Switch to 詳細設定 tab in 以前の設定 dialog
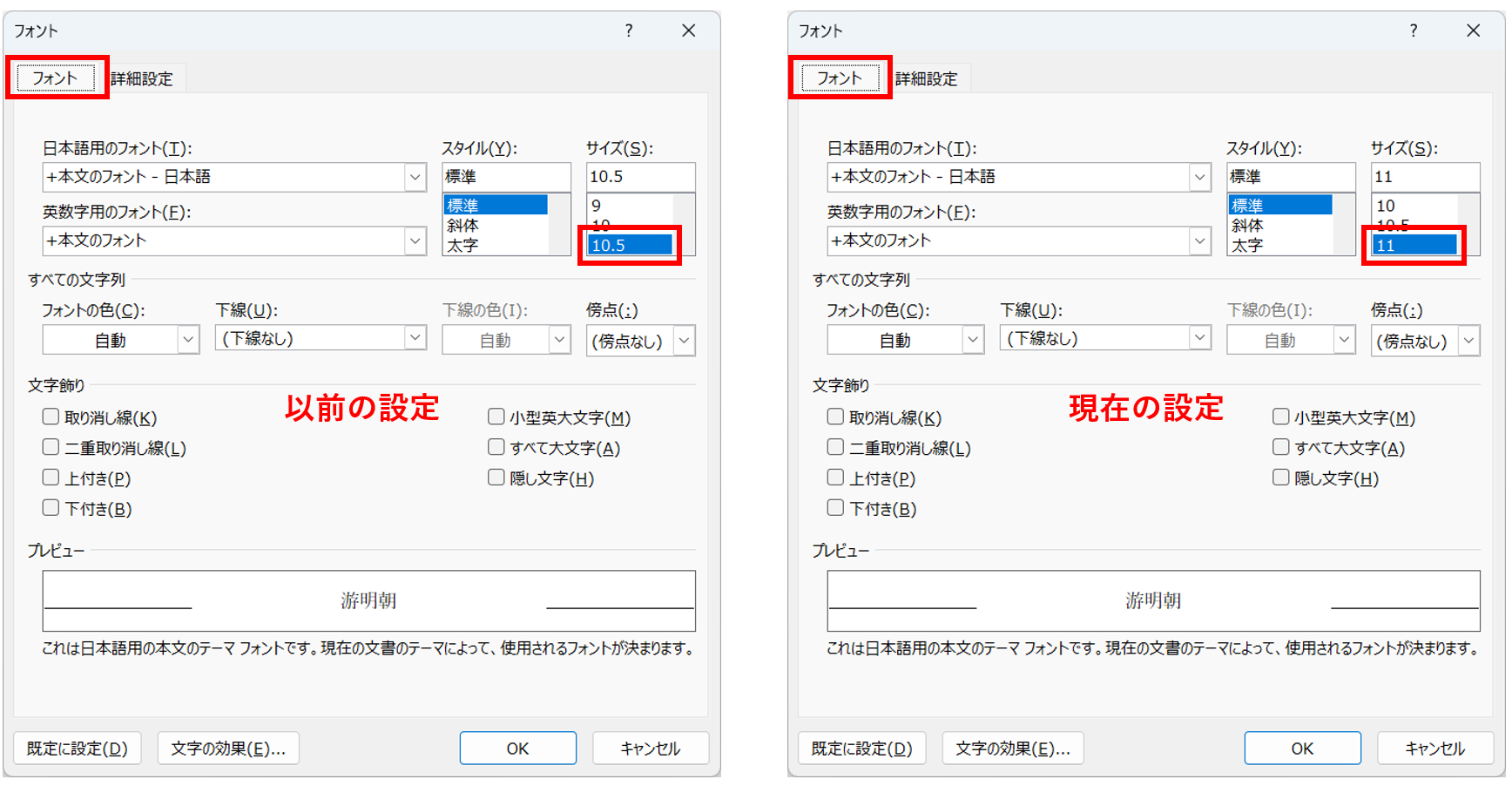The width and height of the screenshot is (1512, 786). pyautogui.click(x=142, y=78)
